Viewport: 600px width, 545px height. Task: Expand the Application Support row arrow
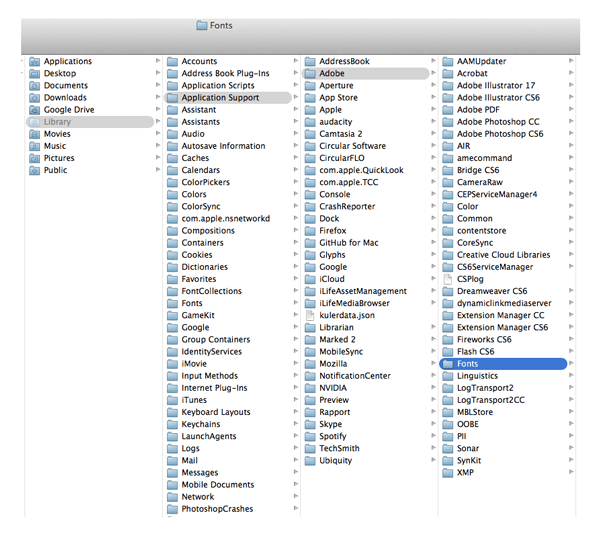tap(296, 97)
